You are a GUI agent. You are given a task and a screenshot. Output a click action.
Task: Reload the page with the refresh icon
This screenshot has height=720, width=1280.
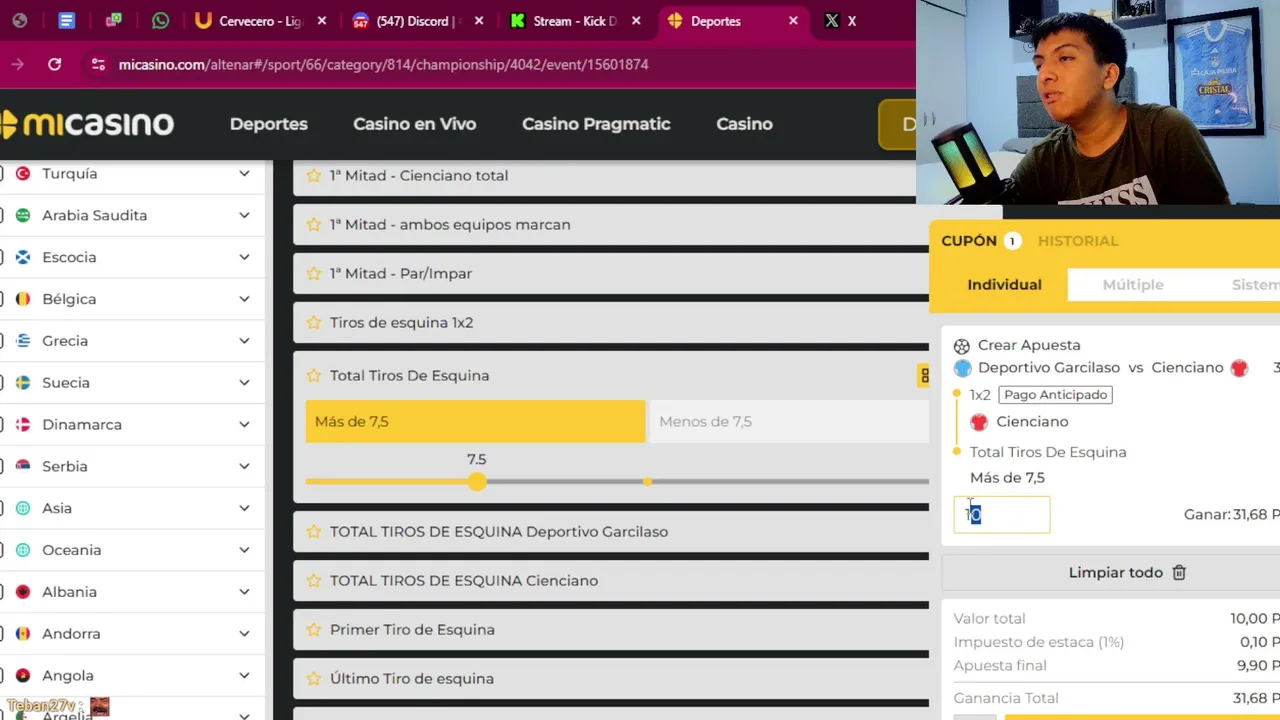pyautogui.click(x=54, y=64)
